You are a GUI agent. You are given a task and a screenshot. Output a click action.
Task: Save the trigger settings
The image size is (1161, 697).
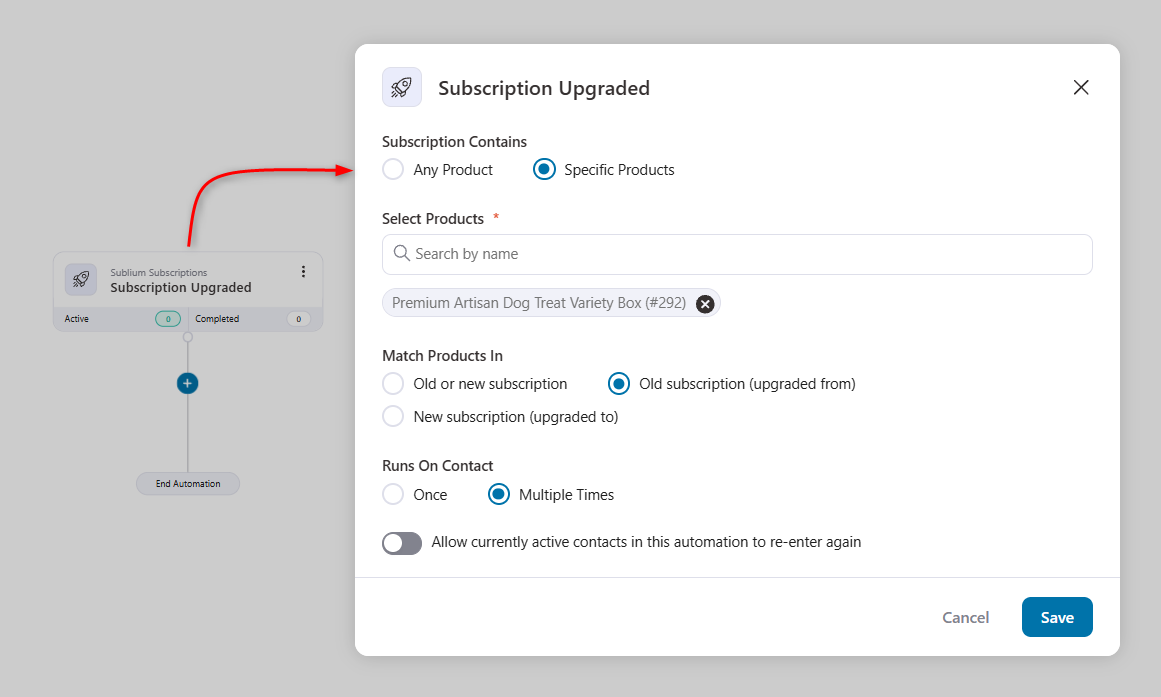[1057, 617]
